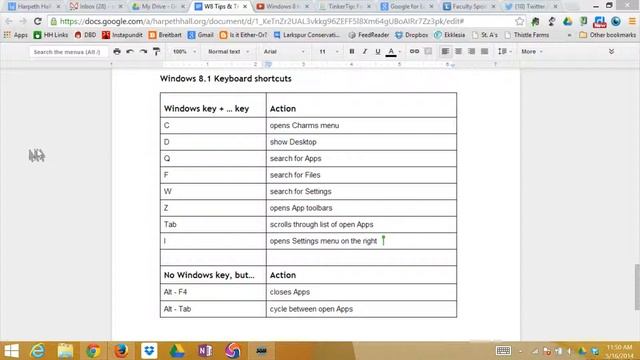Open the font size 11 dropdown
The image size is (640, 360).
pyautogui.click(x=329, y=51)
